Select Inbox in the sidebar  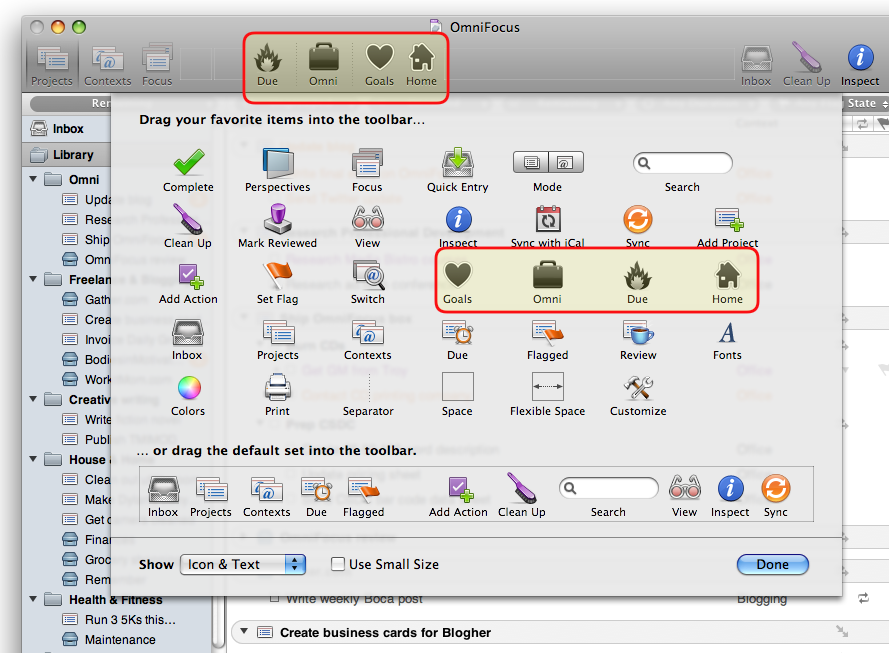point(67,129)
